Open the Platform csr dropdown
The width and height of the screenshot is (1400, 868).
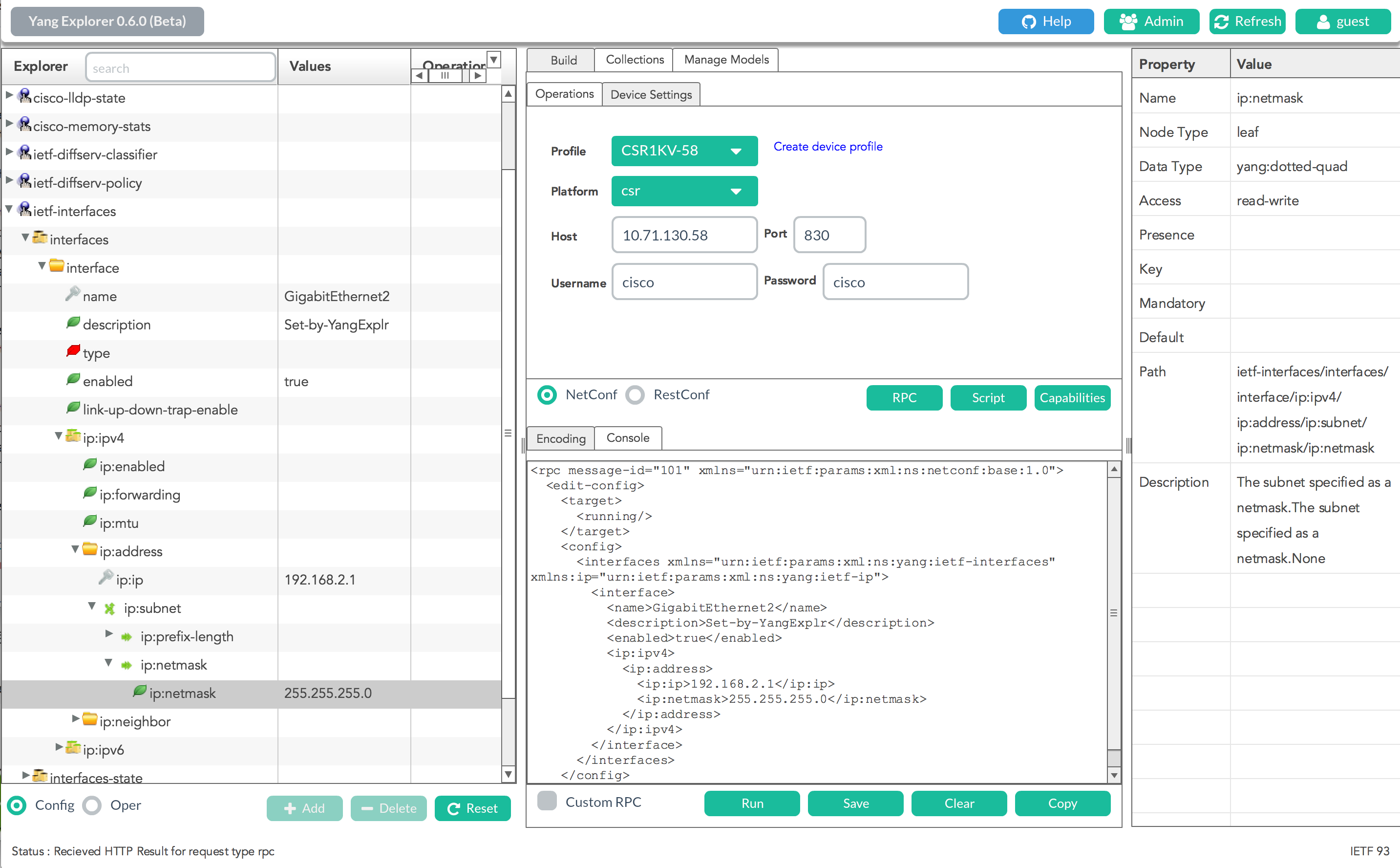point(684,191)
